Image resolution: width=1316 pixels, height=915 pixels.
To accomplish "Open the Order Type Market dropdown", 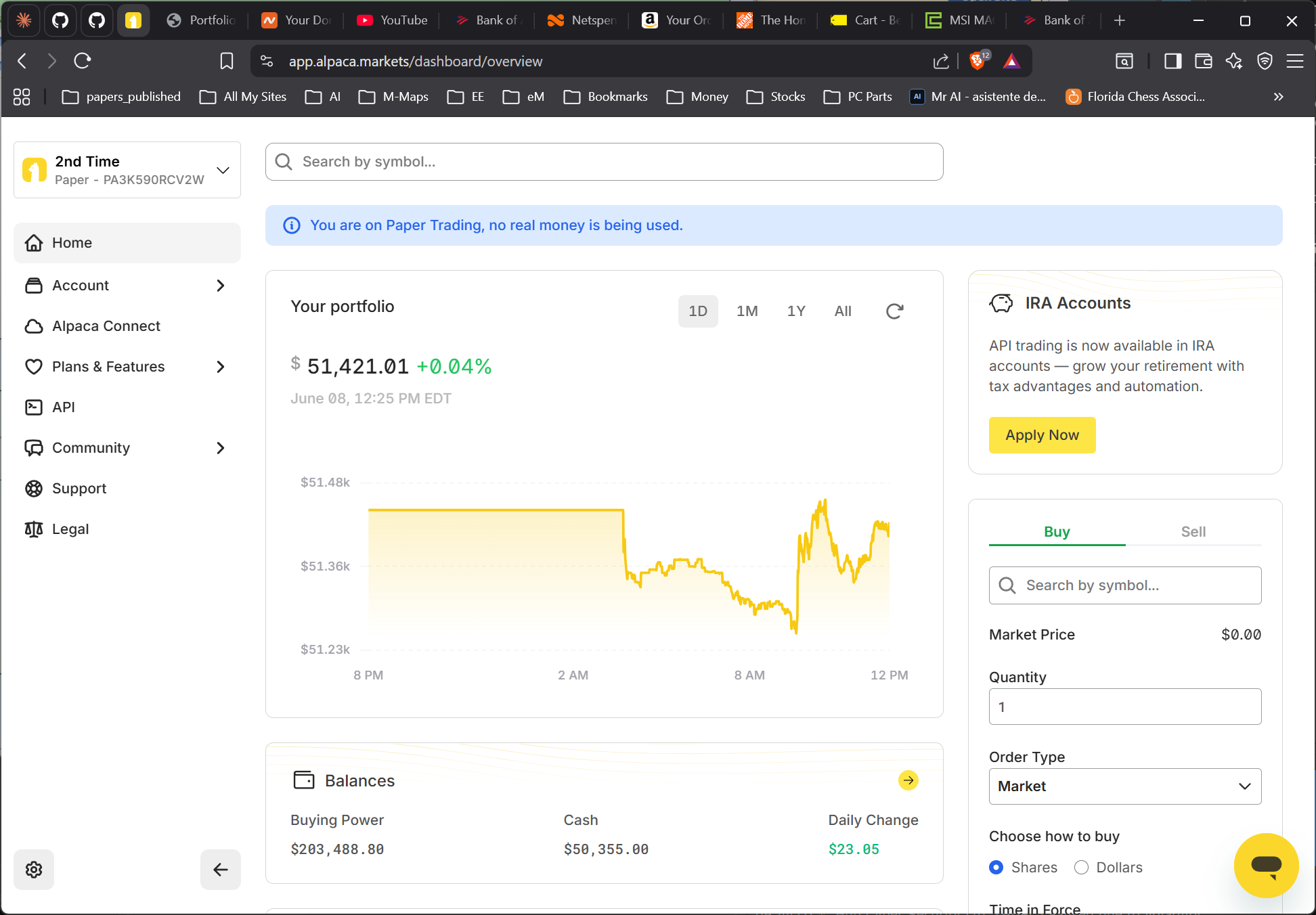I will [x=1125, y=786].
